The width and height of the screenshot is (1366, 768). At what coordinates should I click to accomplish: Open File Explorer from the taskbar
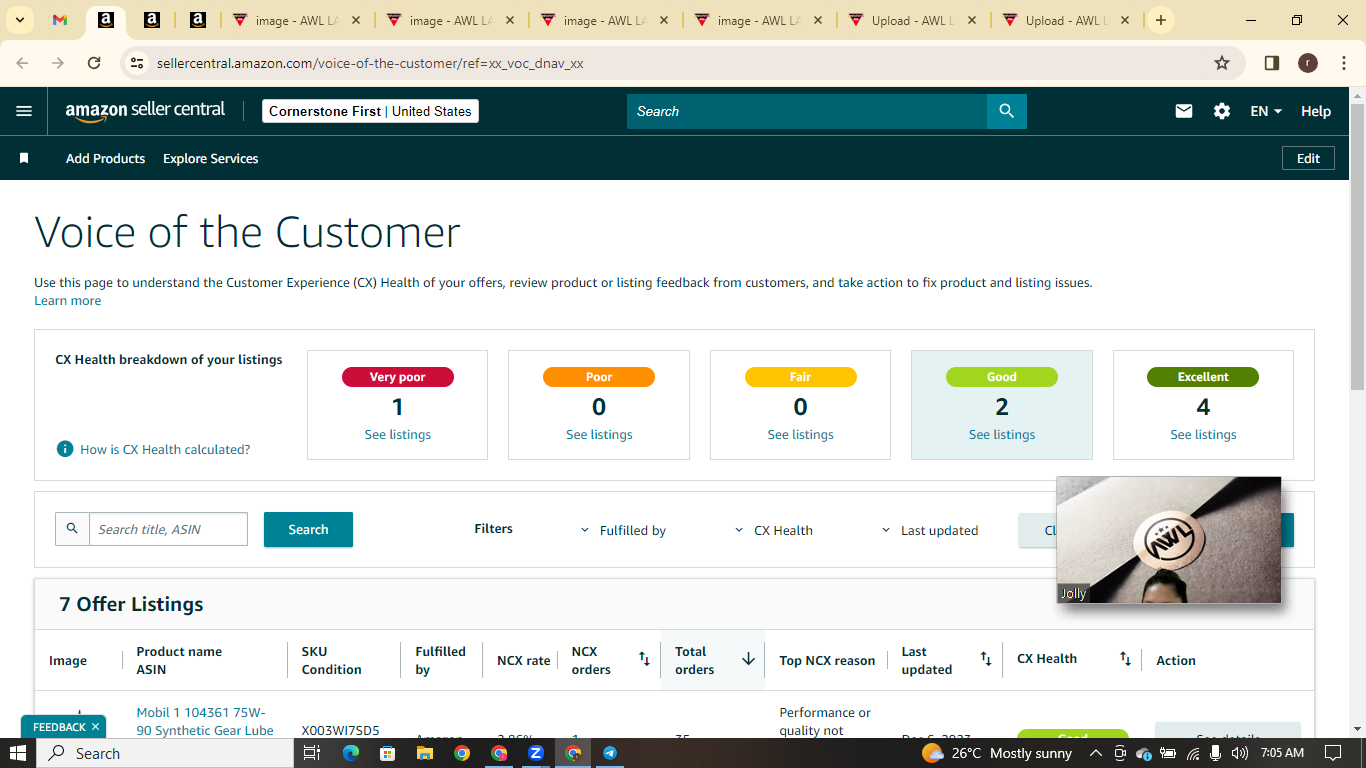pyautogui.click(x=424, y=753)
